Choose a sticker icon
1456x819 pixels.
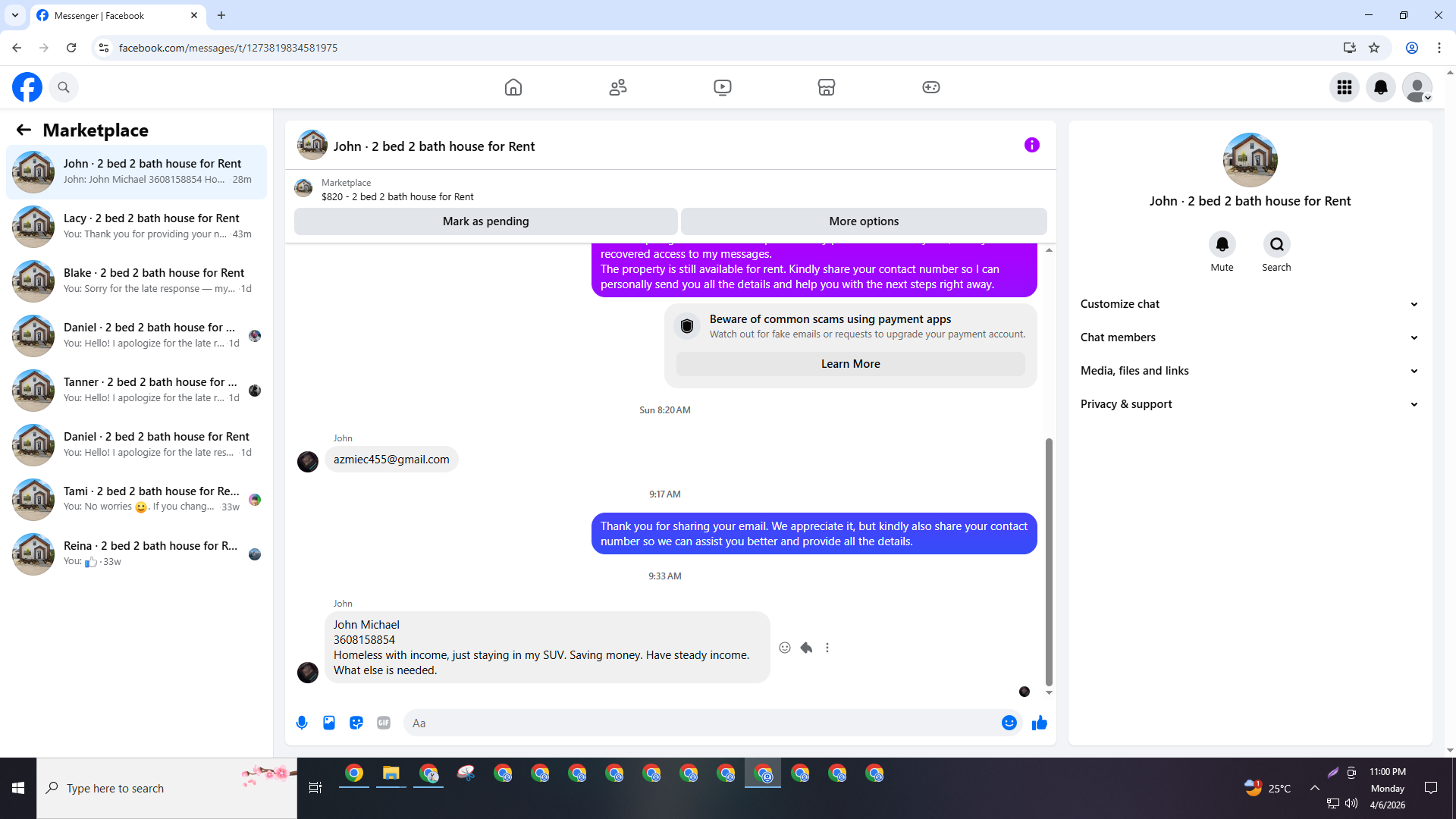[356, 723]
